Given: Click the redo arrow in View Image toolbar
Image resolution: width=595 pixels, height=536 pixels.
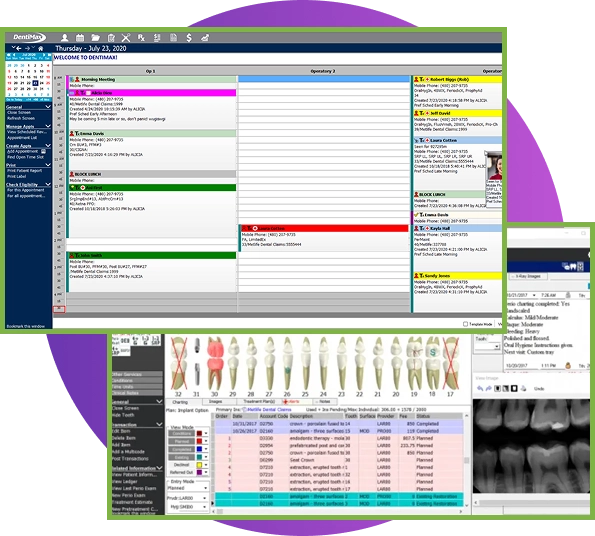Looking at the screenshot, I should pos(488,388).
